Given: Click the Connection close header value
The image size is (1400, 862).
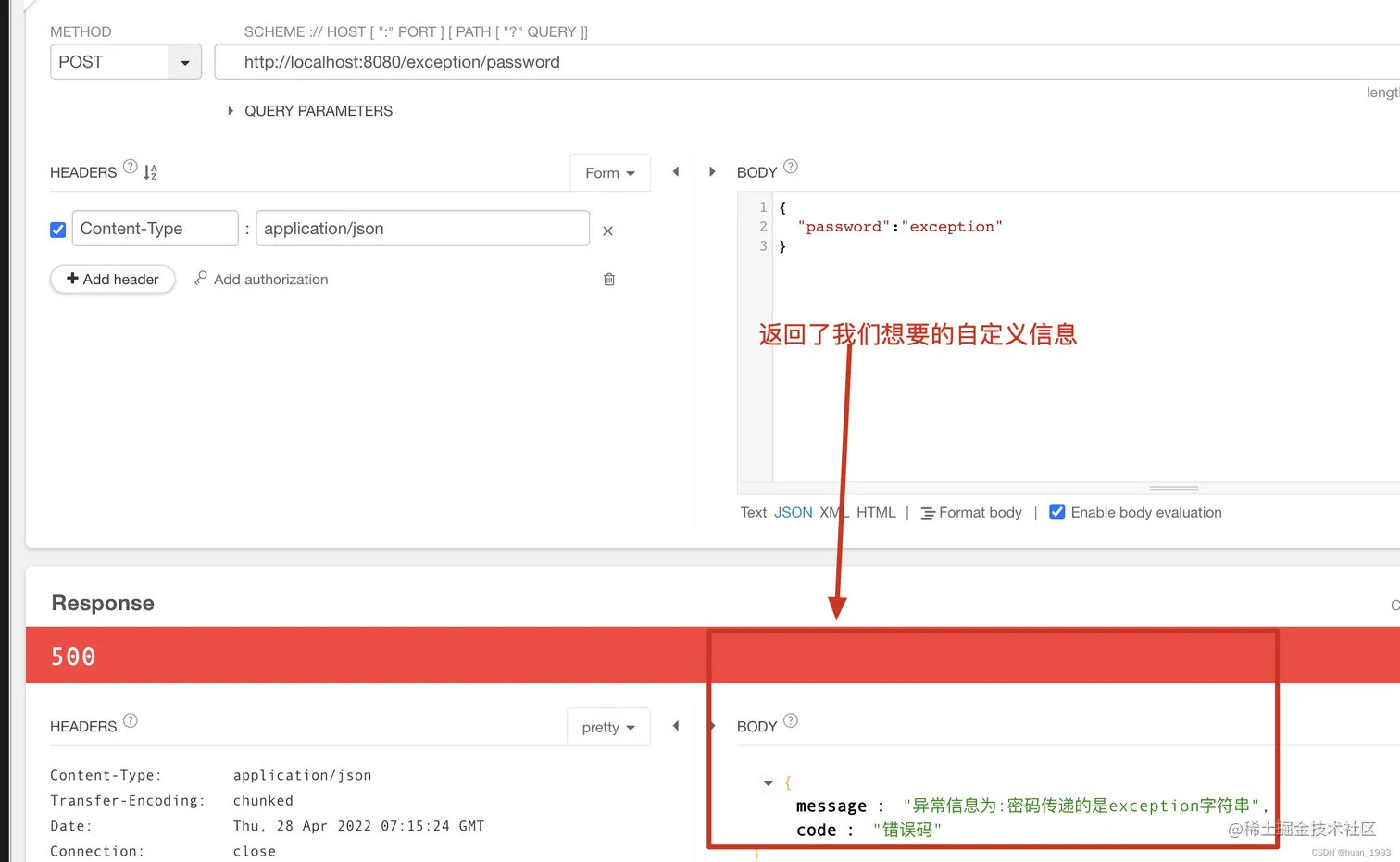Looking at the screenshot, I should [255, 852].
